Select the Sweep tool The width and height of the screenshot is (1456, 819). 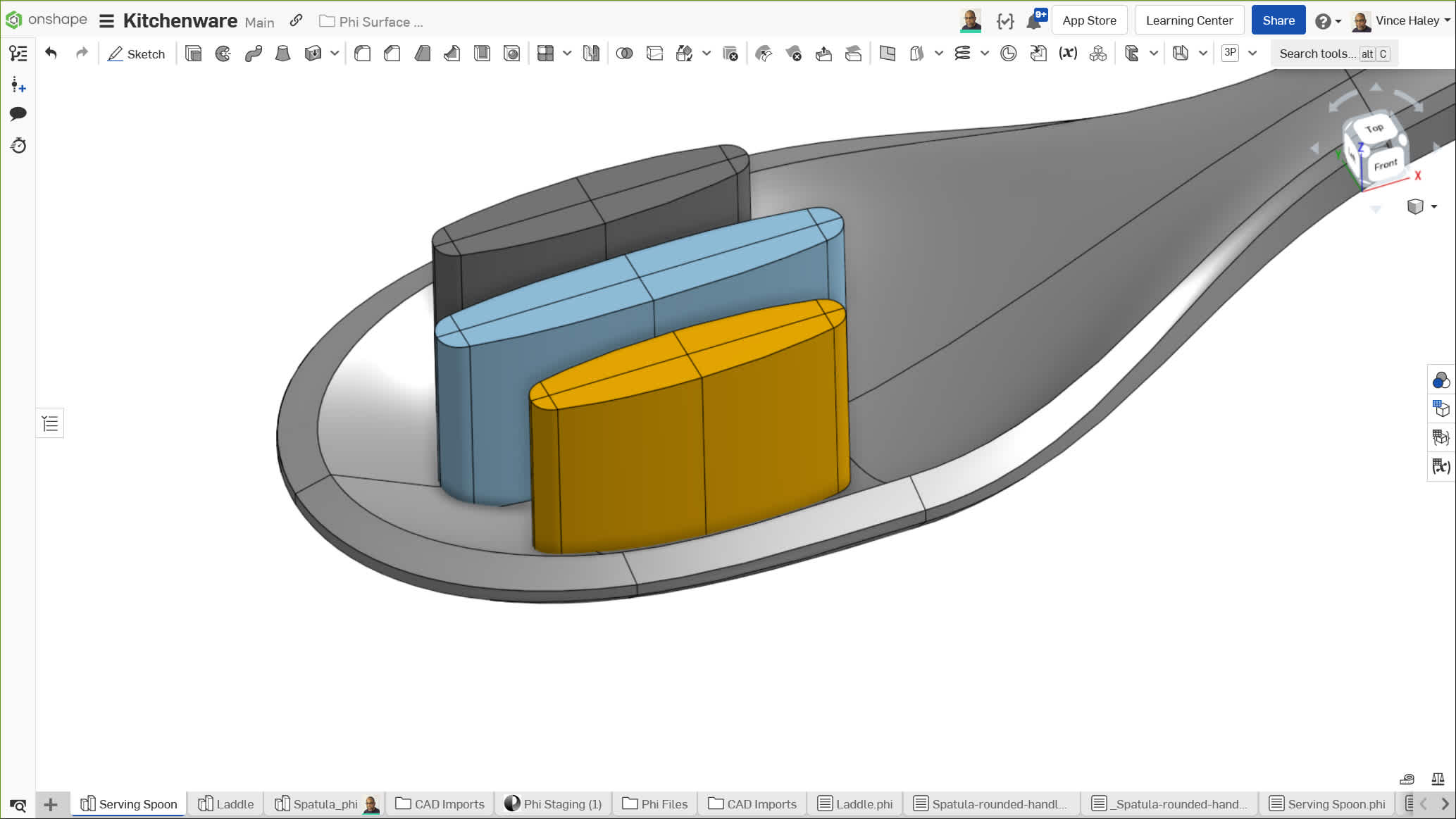pos(254,54)
